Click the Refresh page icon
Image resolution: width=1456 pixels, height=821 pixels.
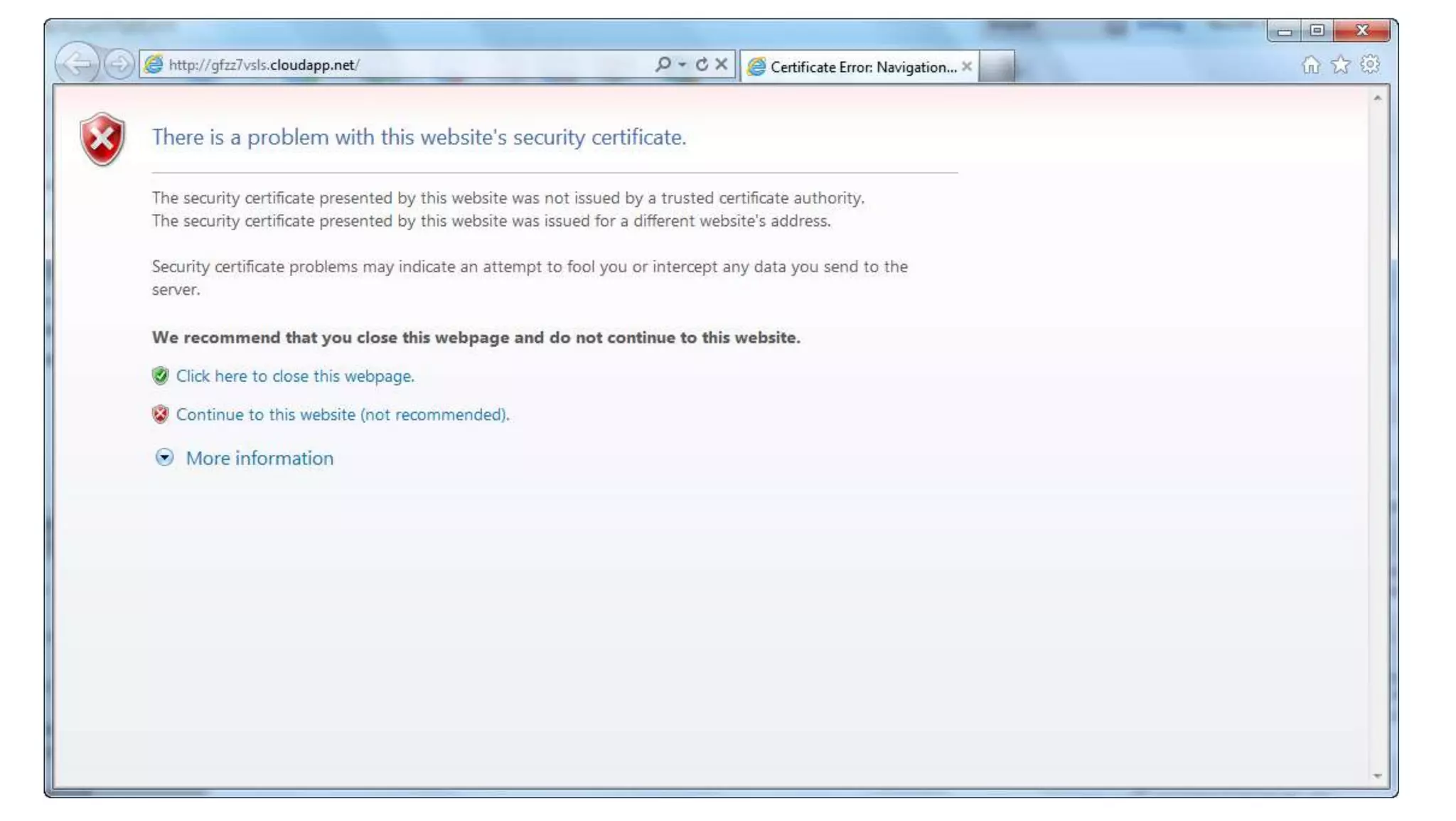click(x=702, y=65)
